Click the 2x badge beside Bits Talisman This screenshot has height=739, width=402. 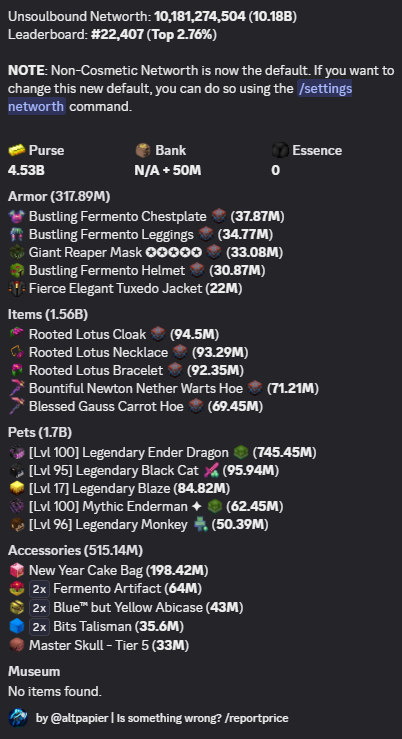(39, 626)
